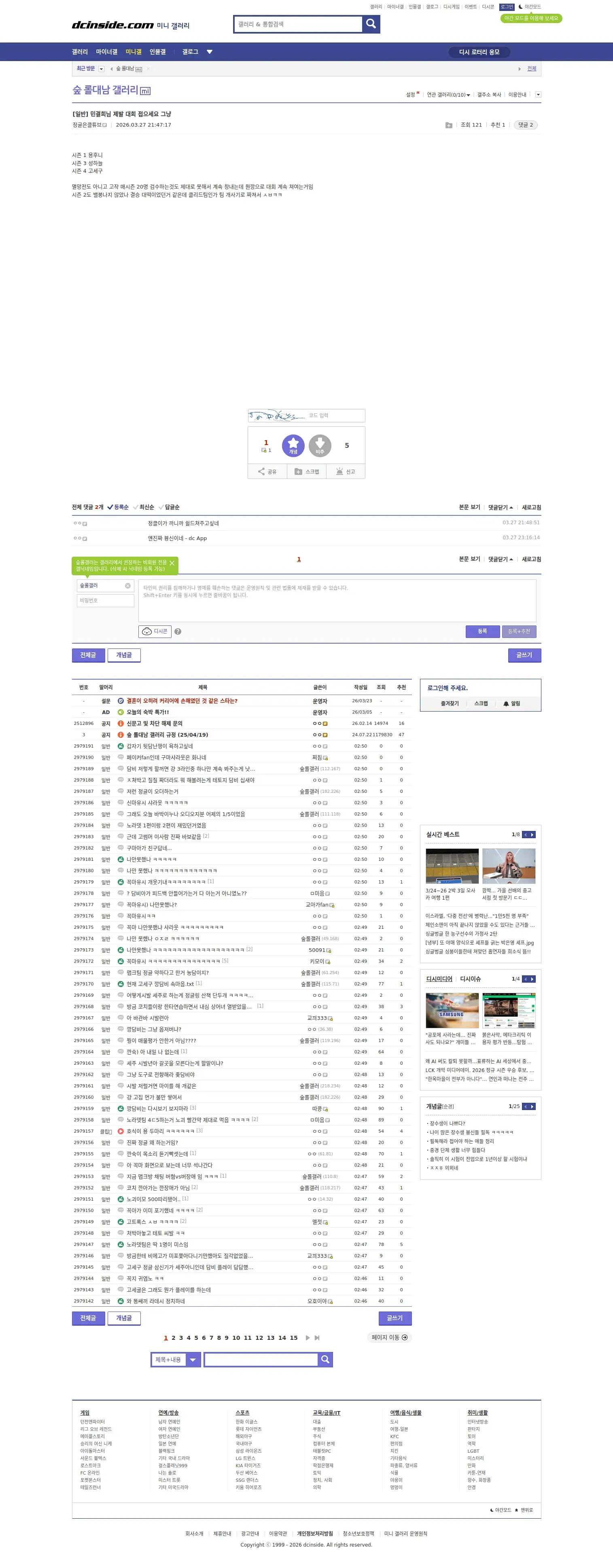Open the 미니갤 nav menu item
Viewport: 613px width, 1568px height.
pos(133,52)
